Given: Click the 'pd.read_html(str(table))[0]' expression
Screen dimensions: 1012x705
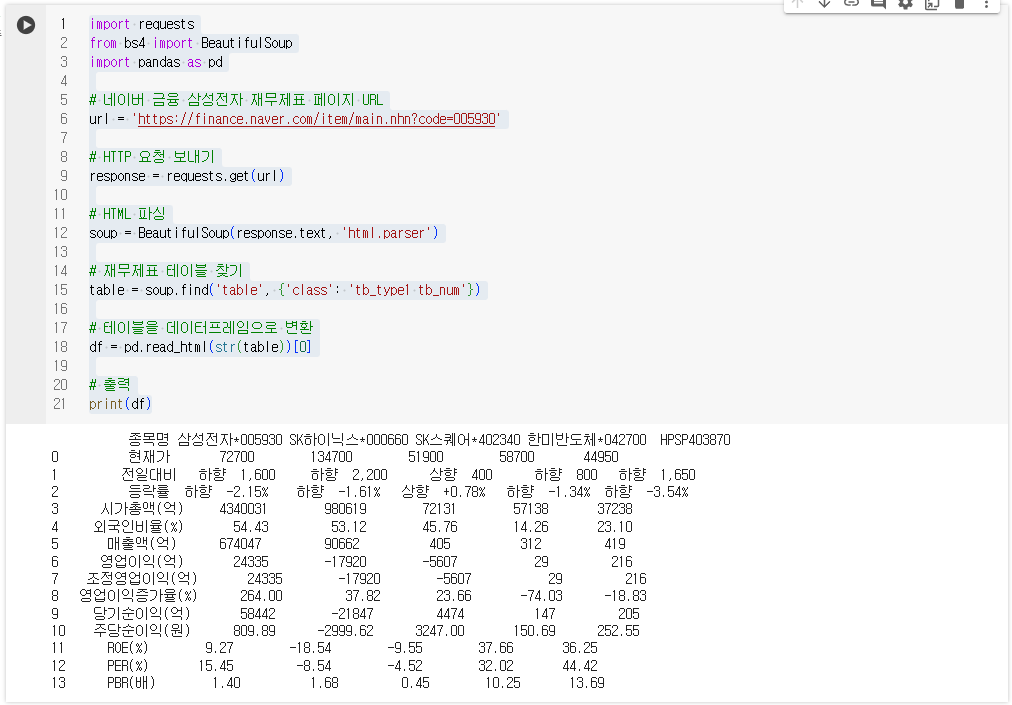Looking at the screenshot, I should pos(217,347).
